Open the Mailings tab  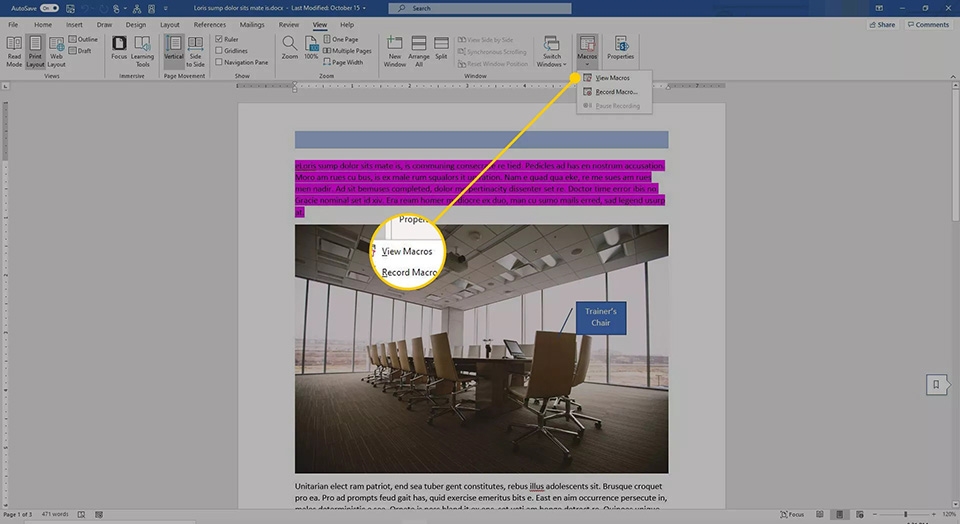click(x=252, y=24)
